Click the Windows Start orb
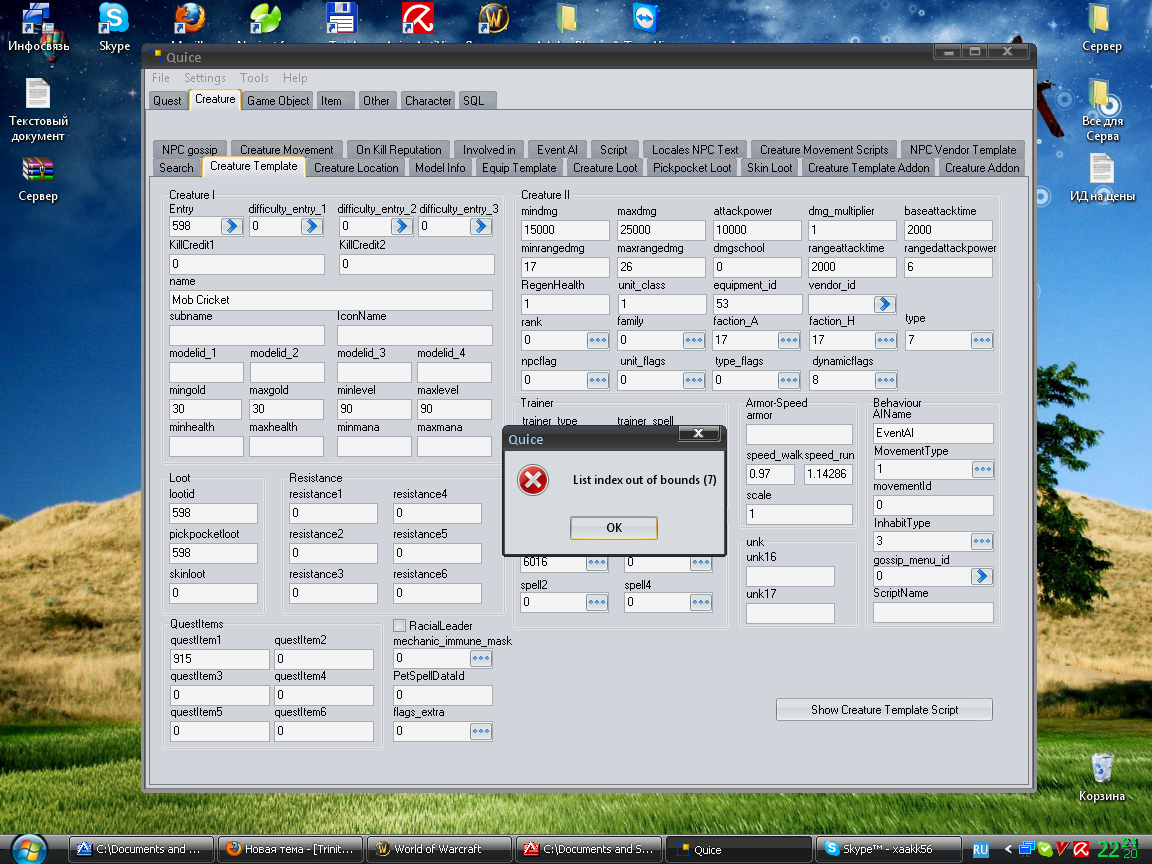 pyautogui.click(x=29, y=849)
